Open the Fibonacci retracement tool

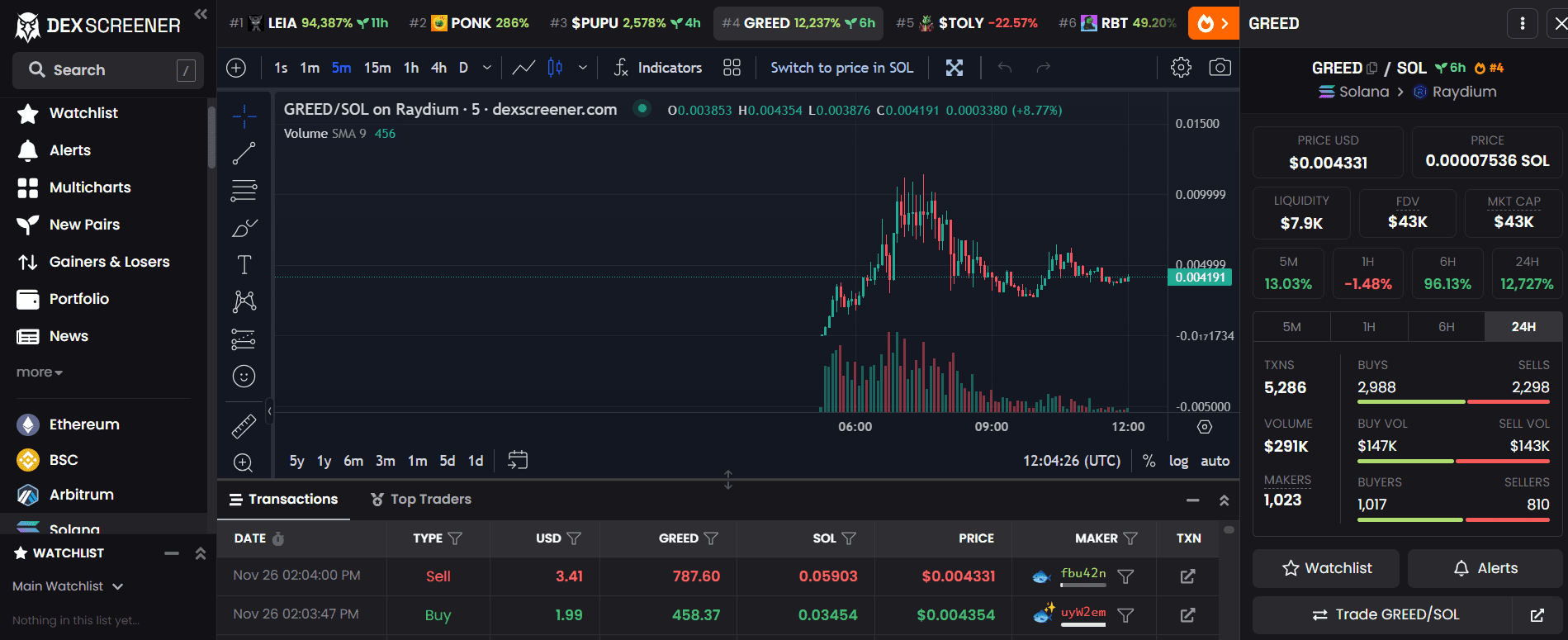click(x=244, y=191)
